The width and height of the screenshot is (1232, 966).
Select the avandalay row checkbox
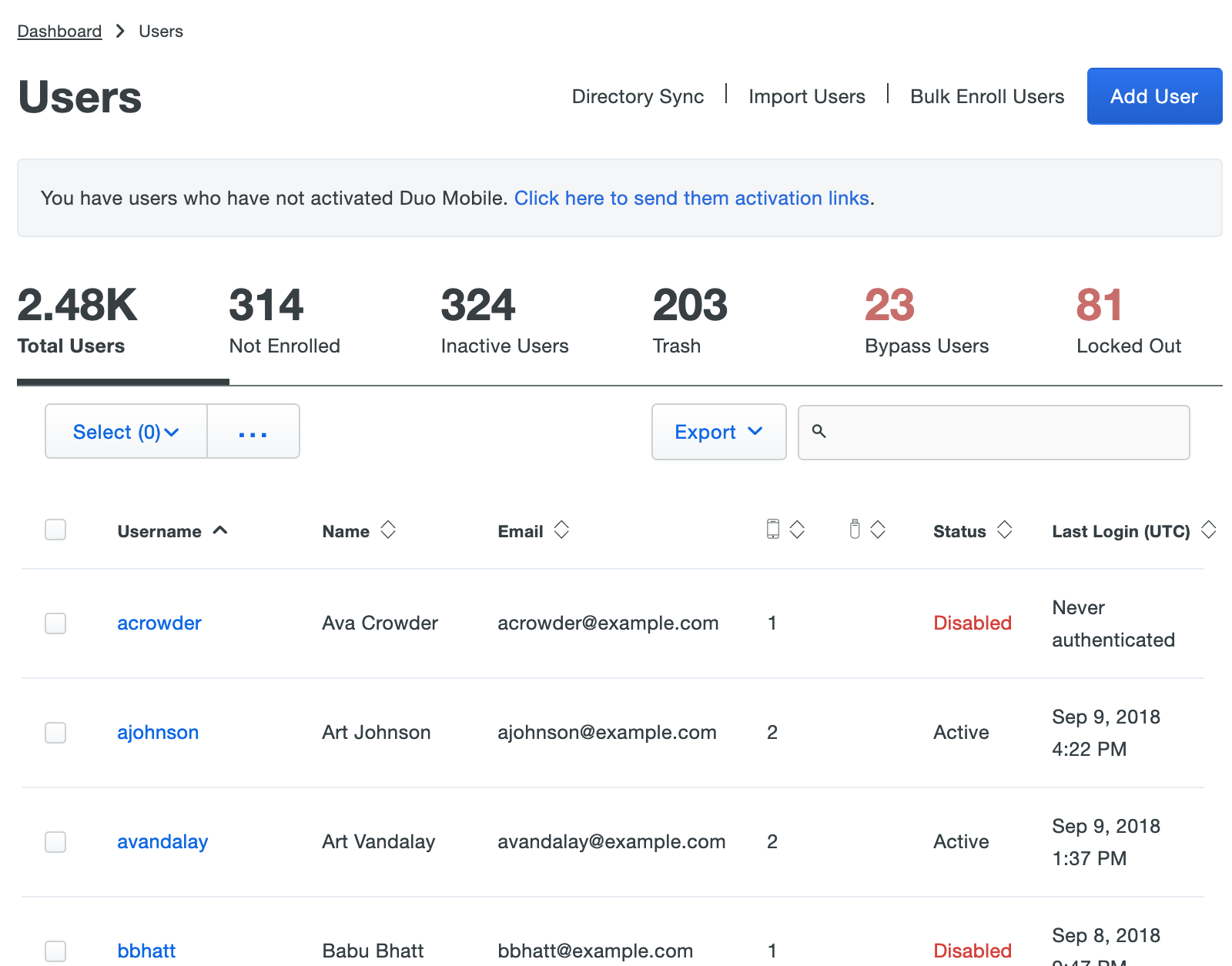[55, 841]
